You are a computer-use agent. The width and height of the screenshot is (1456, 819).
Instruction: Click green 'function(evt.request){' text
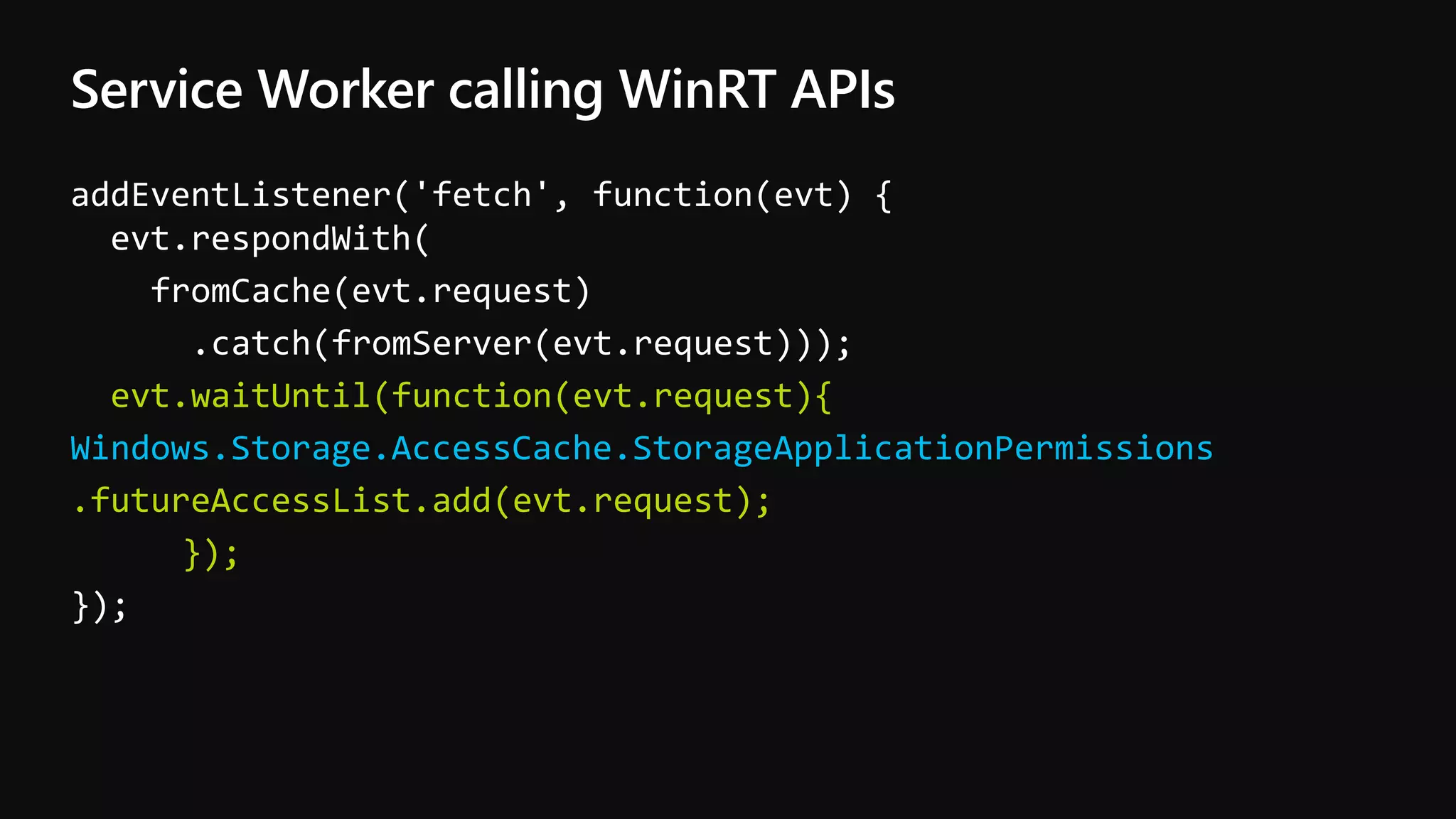(611, 397)
